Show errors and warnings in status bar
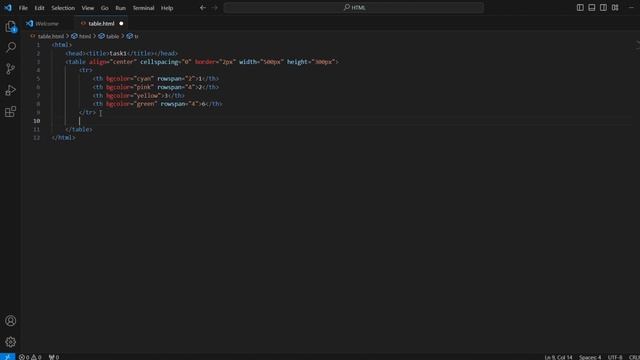 pyautogui.click(x=30, y=357)
